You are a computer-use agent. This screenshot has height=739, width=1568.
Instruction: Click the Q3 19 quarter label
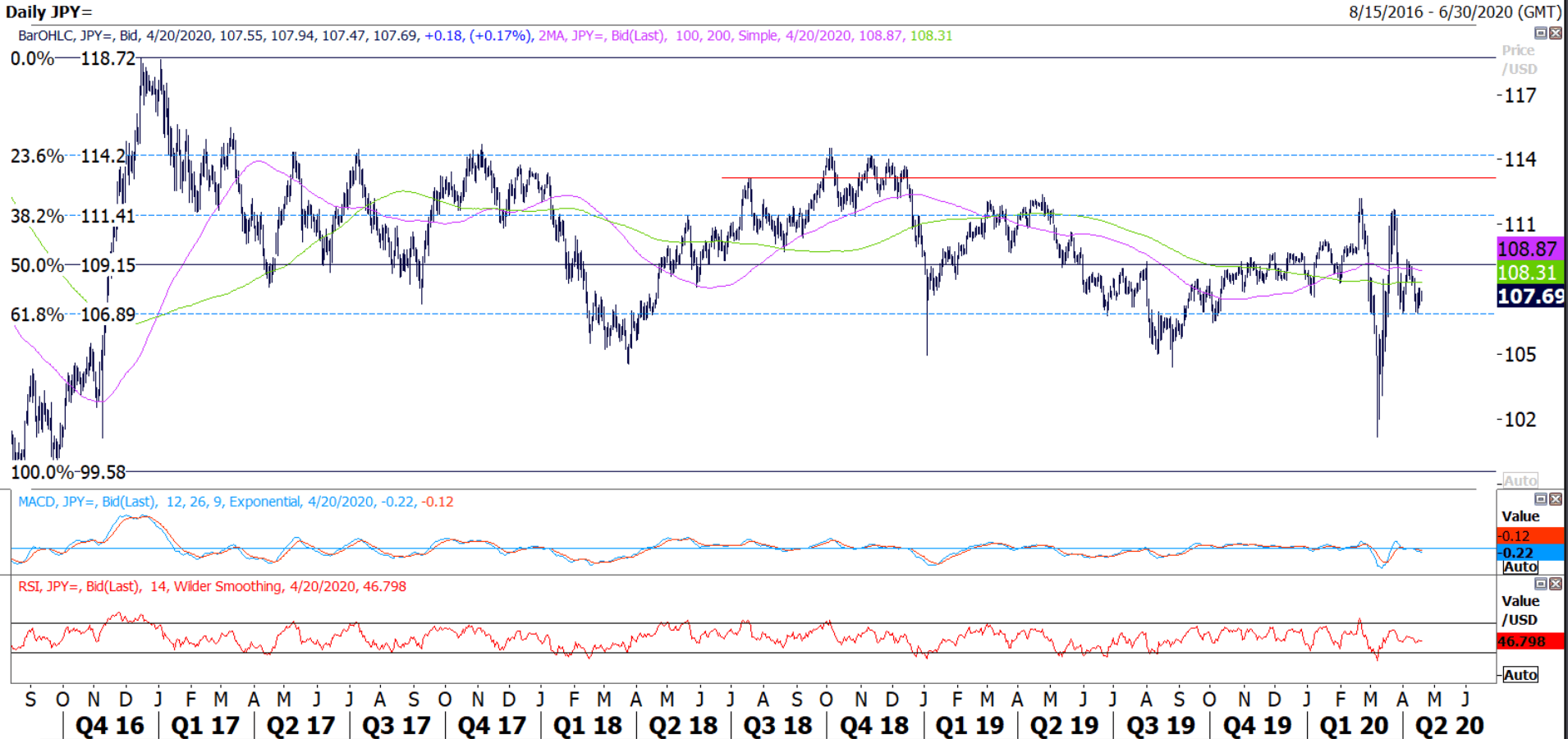[1160, 726]
